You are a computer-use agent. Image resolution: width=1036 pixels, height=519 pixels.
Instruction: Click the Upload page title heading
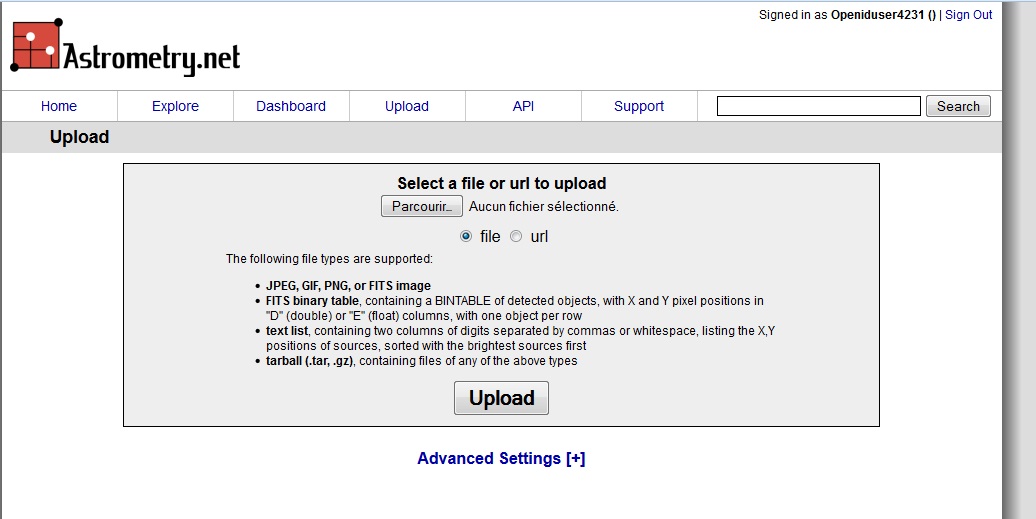click(79, 137)
